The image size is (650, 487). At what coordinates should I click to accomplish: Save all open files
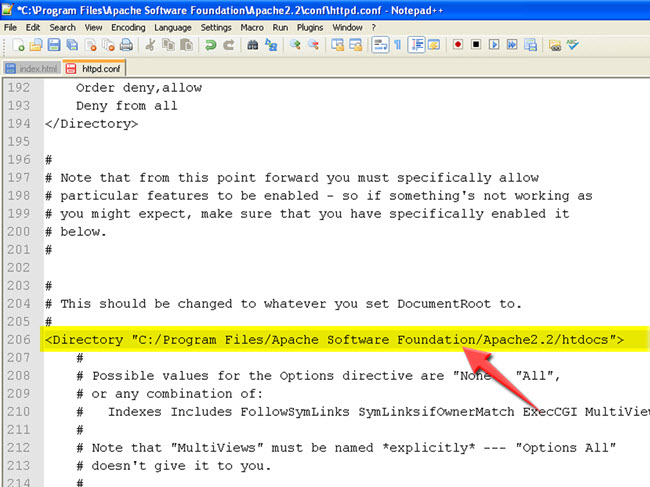click(72, 45)
